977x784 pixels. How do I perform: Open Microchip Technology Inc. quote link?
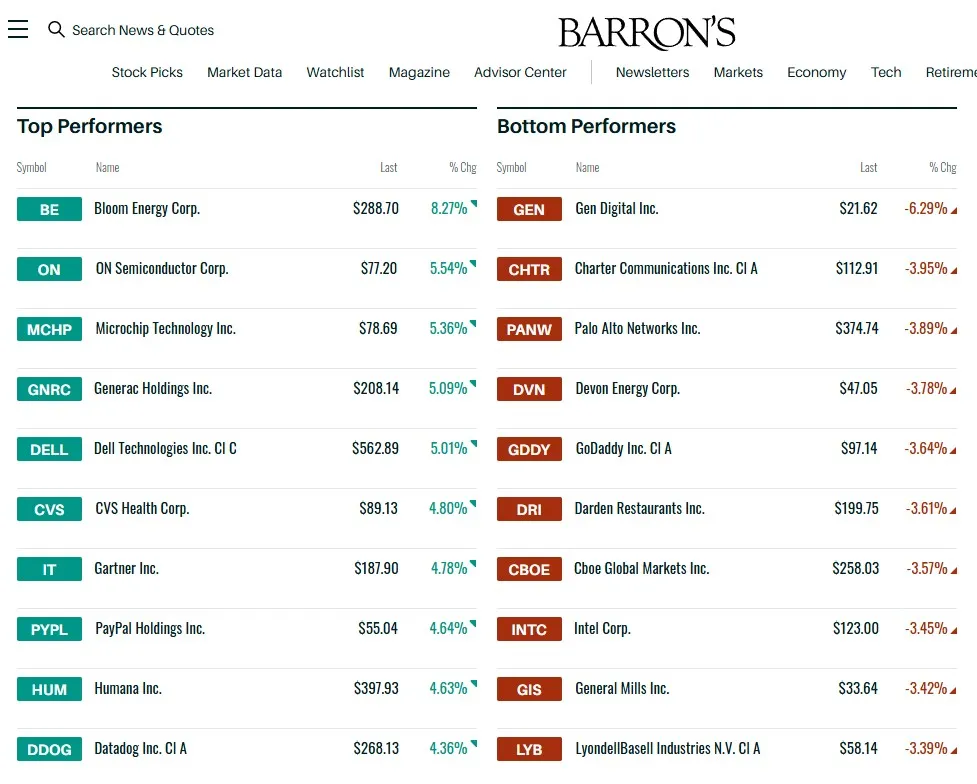point(166,328)
